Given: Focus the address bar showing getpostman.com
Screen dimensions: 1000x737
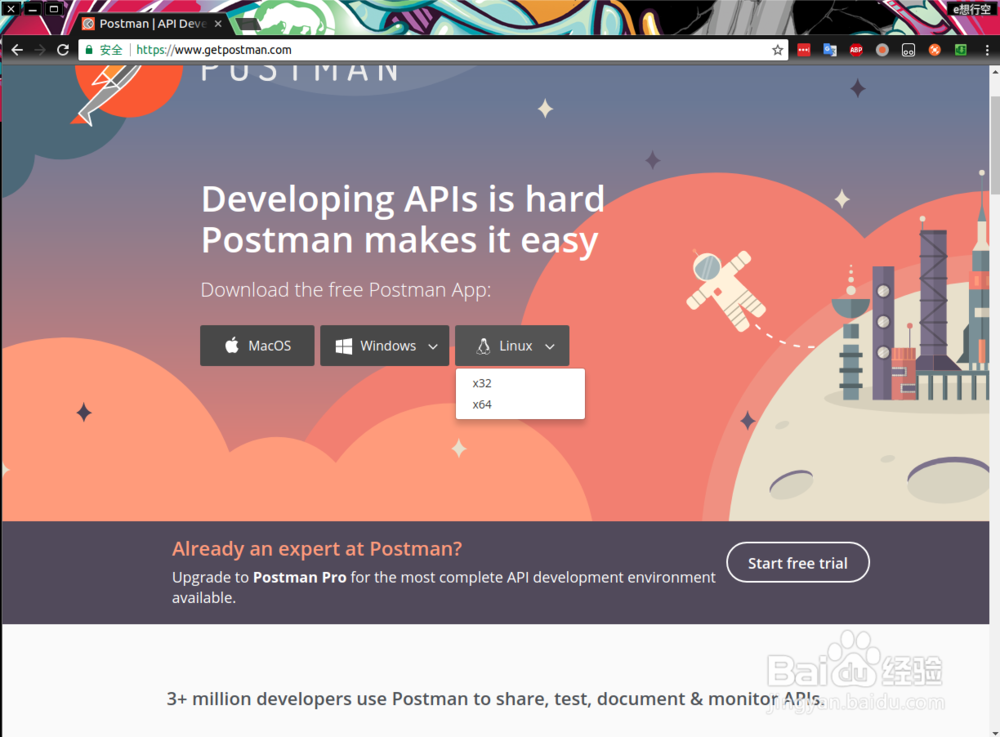Looking at the screenshot, I should point(434,50).
